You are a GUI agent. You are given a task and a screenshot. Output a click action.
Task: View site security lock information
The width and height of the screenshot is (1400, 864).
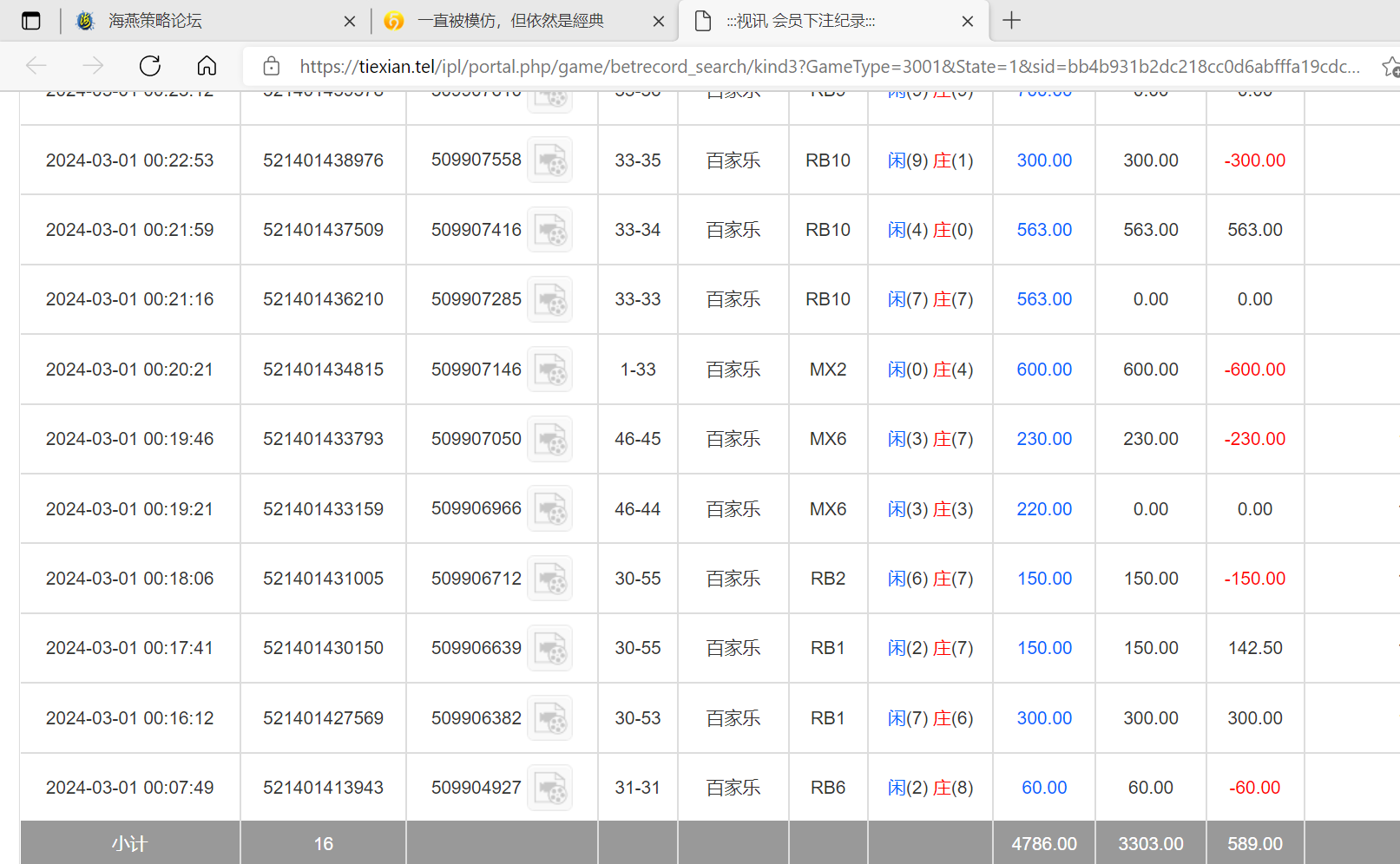click(271, 66)
